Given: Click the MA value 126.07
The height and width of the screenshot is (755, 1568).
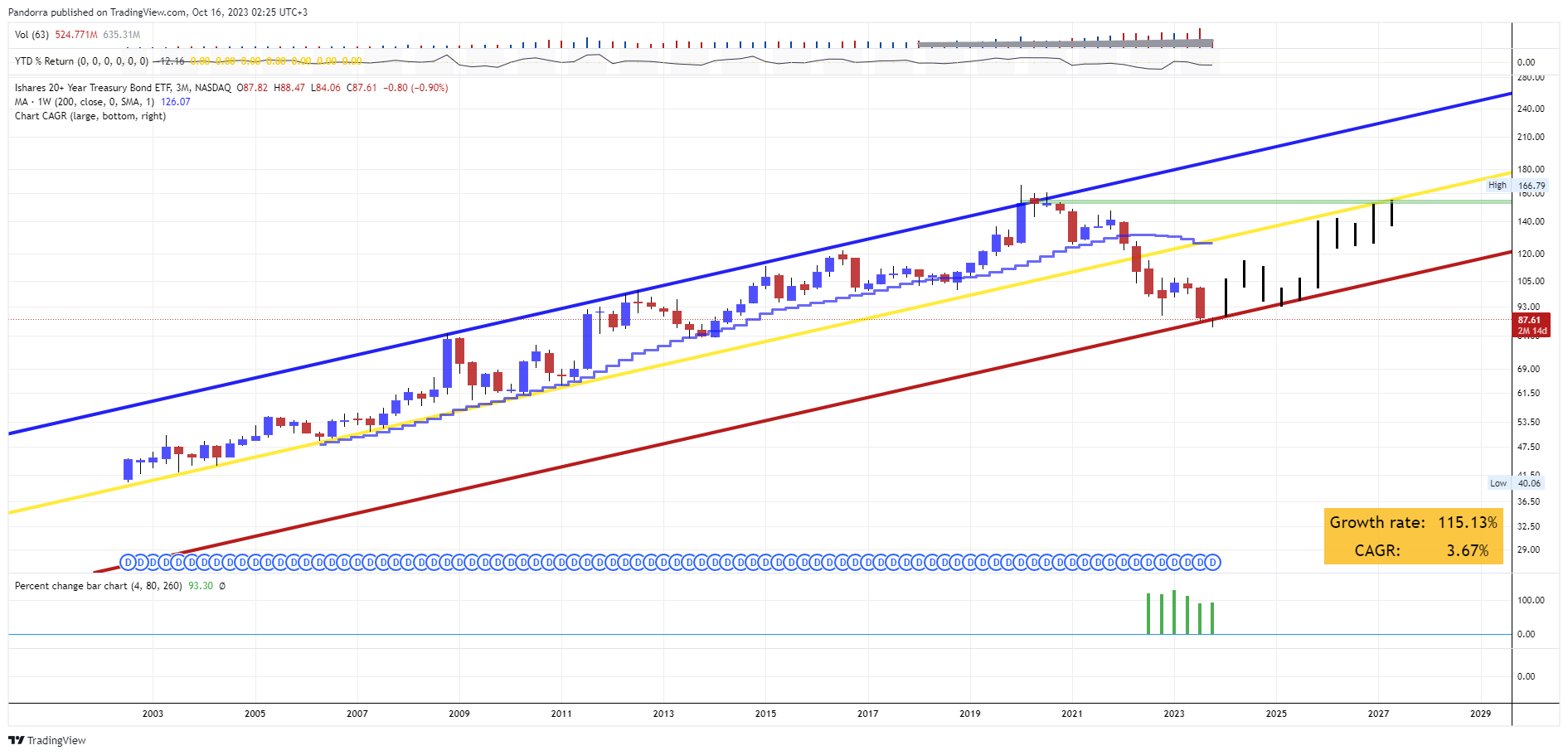Looking at the screenshot, I should [175, 102].
